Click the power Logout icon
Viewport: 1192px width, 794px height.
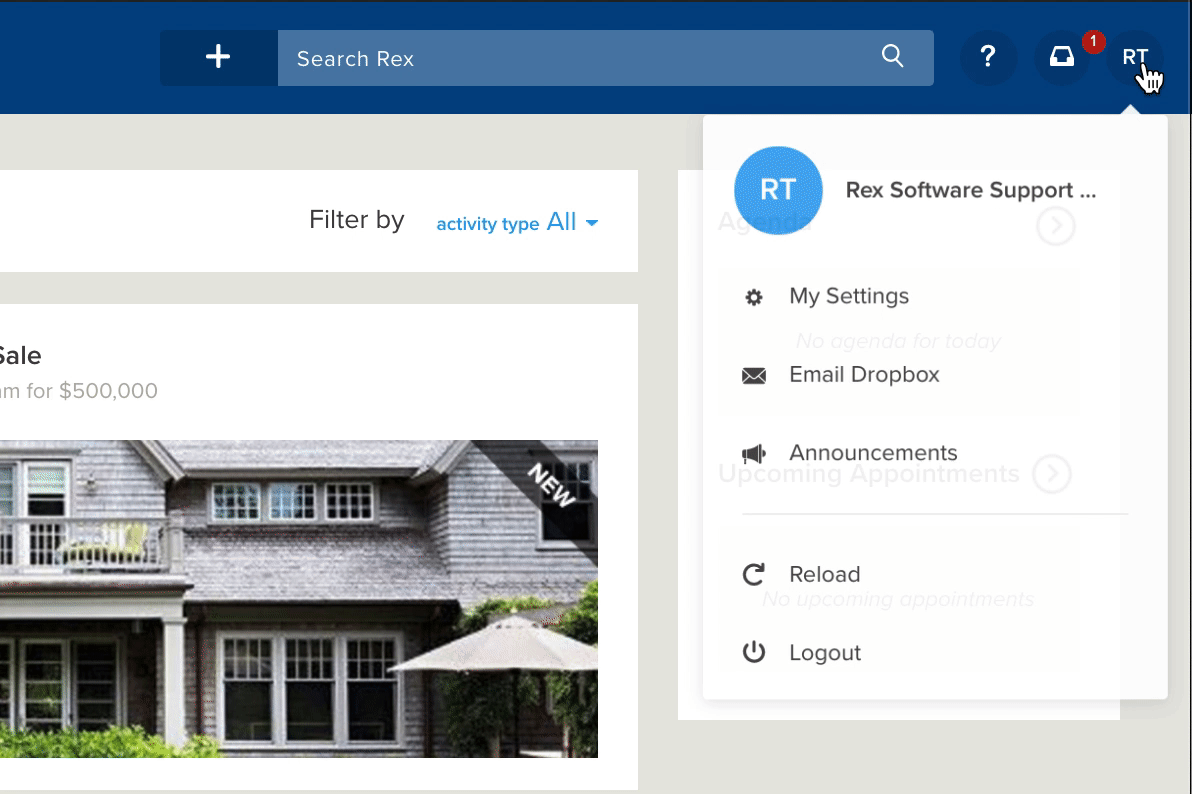753,653
